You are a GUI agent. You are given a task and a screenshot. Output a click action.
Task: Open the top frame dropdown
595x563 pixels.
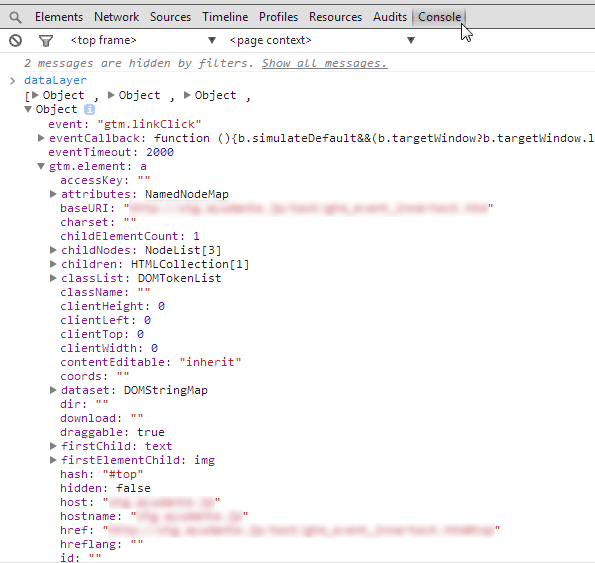(x=143, y=40)
